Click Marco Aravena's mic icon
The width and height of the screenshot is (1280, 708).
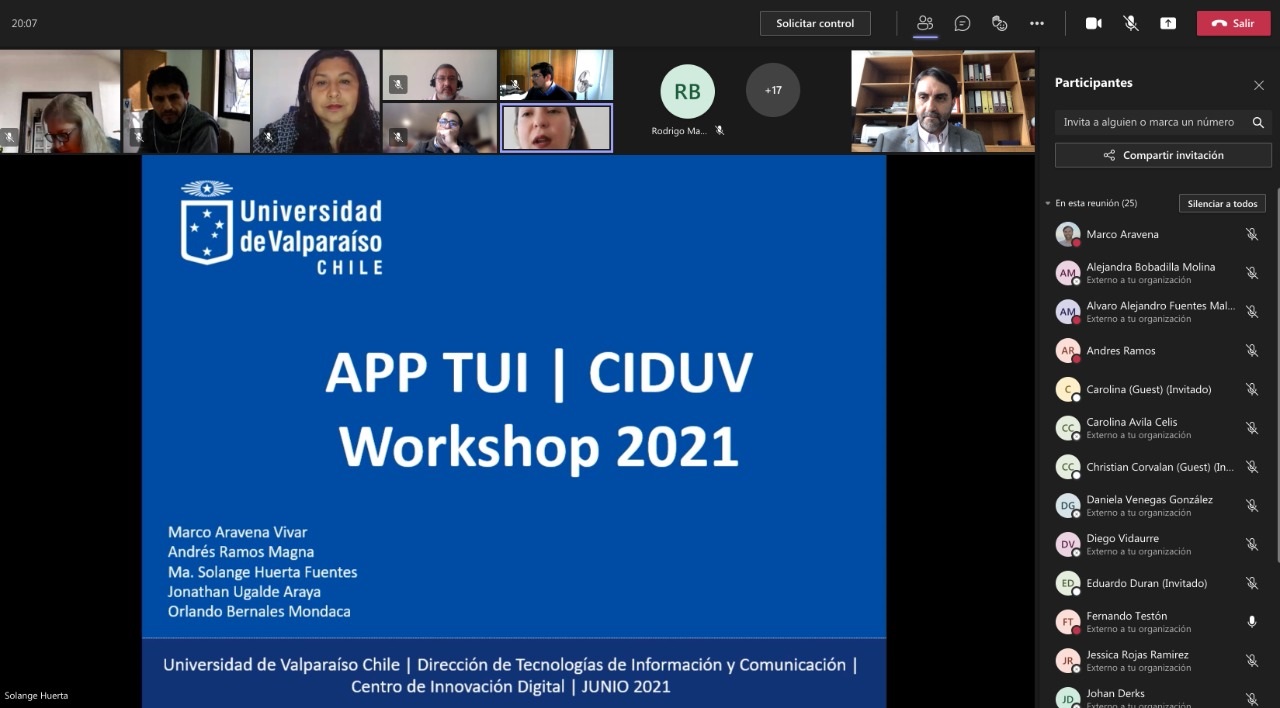coord(1251,234)
